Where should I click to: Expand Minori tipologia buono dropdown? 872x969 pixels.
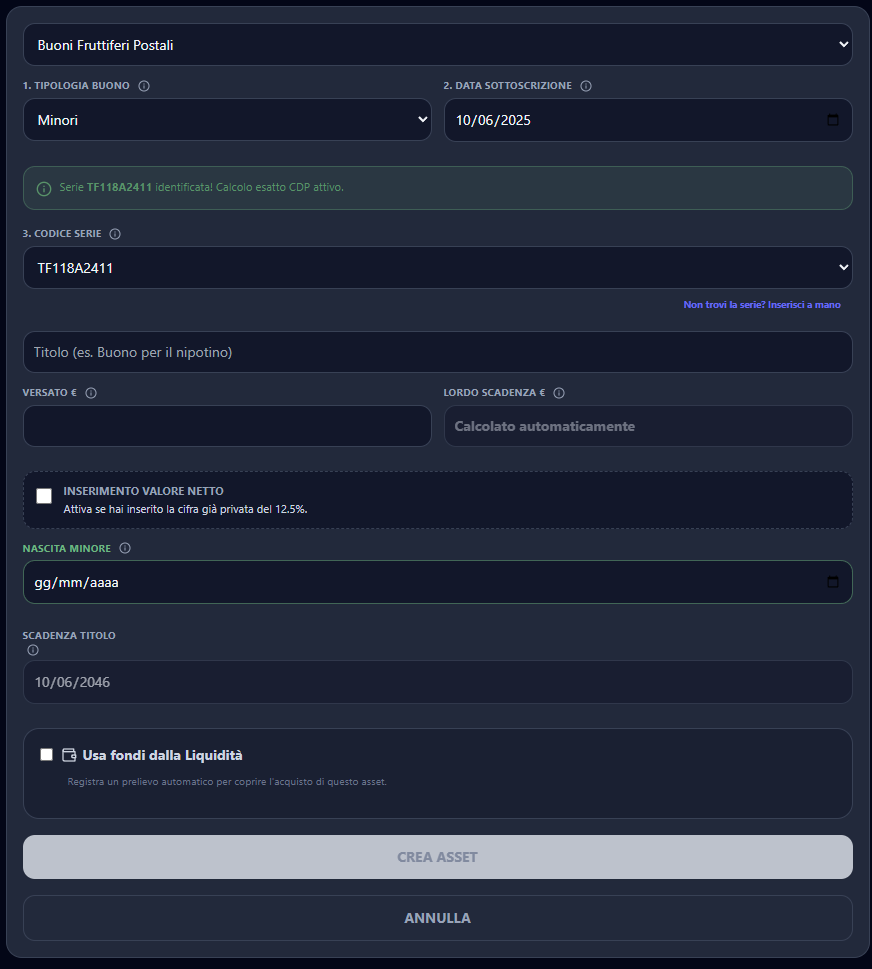pos(227,120)
